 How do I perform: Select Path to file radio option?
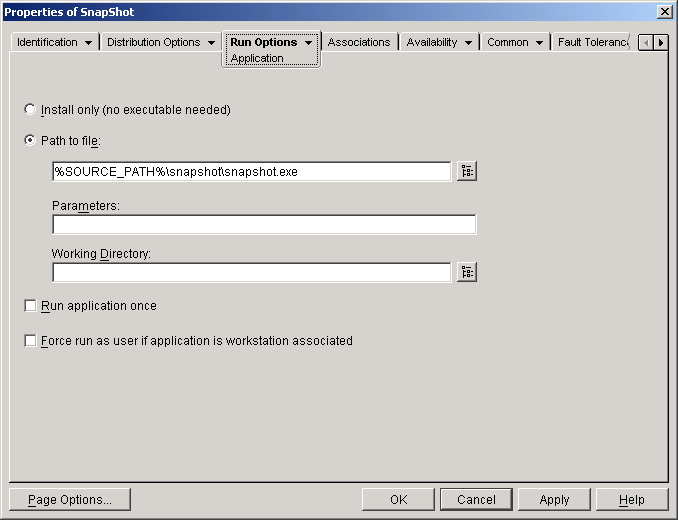(x=30, y=140)
